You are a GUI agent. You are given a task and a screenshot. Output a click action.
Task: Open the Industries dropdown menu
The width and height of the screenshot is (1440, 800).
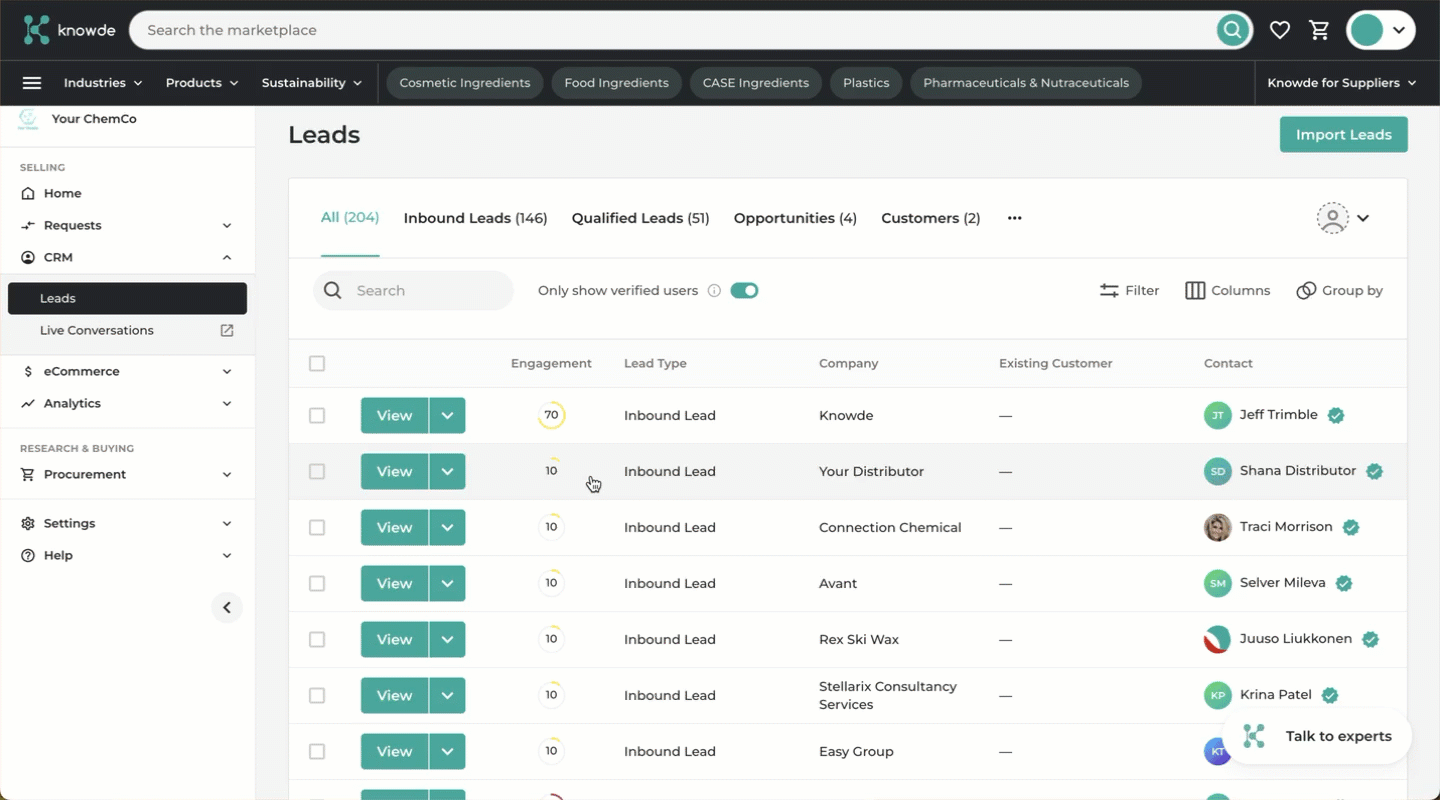point(103,83)
